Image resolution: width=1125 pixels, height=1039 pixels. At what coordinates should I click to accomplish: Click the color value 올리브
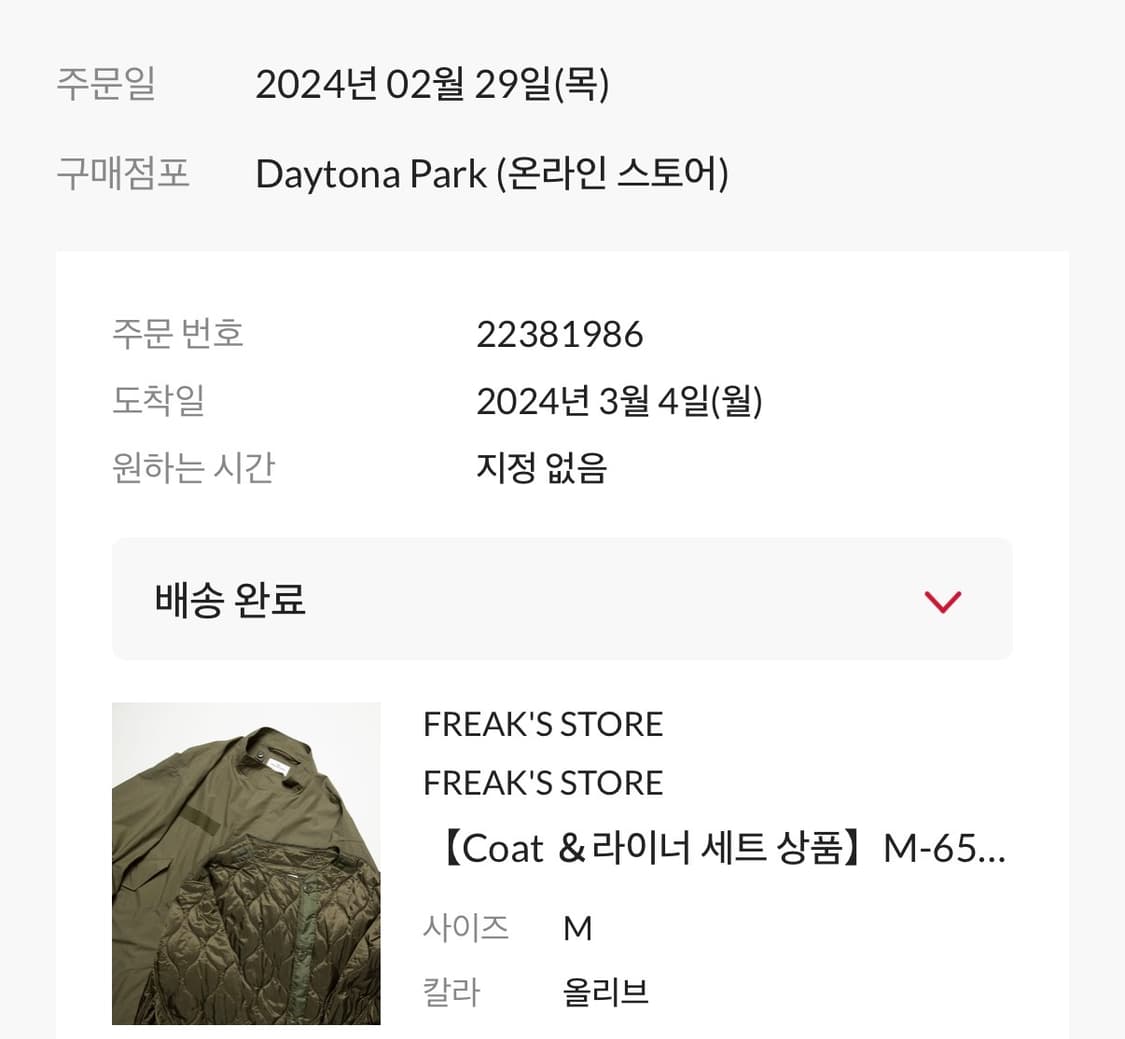[x=605, y=992]
